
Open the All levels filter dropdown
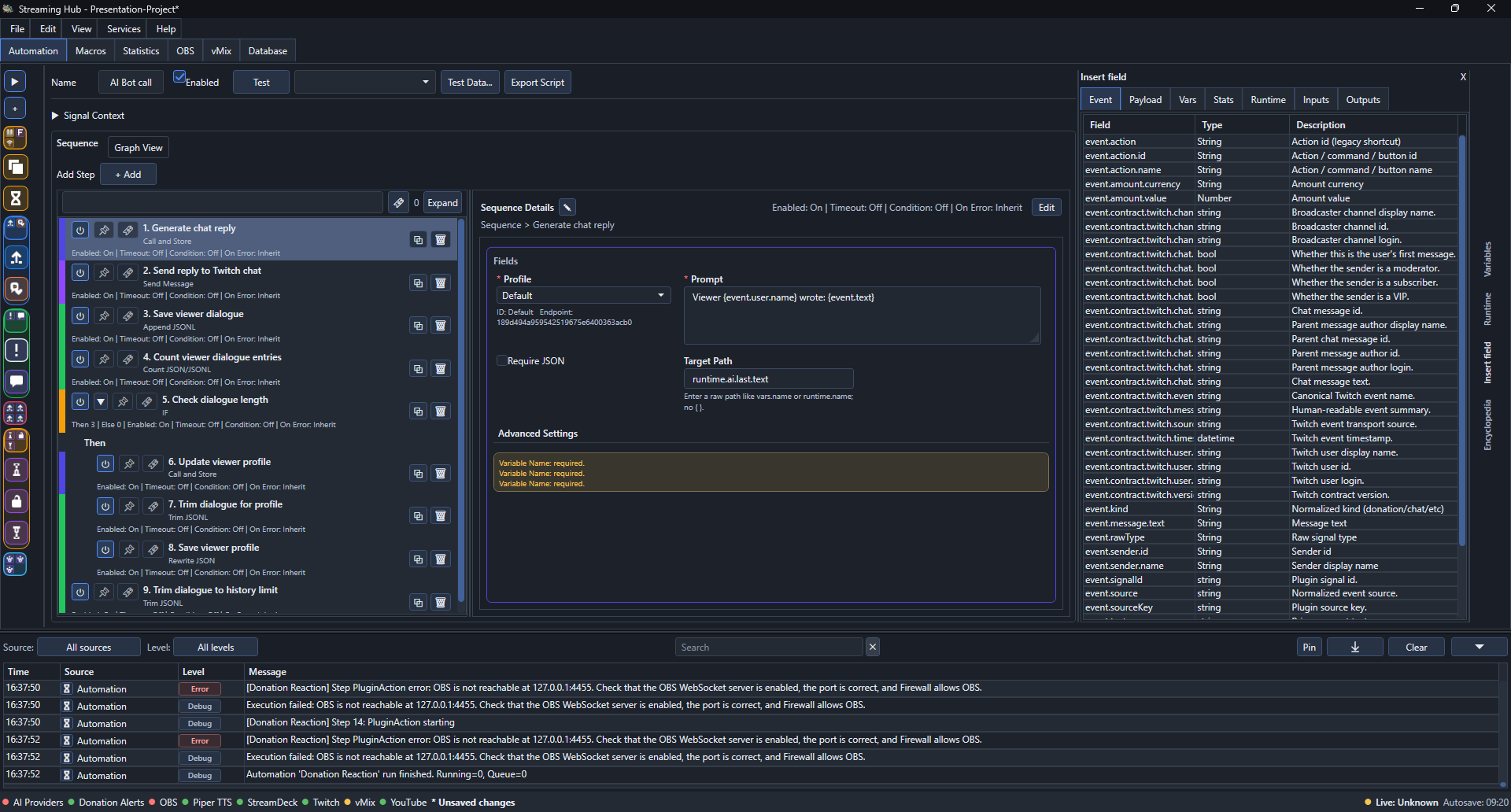tap(216, 647)
